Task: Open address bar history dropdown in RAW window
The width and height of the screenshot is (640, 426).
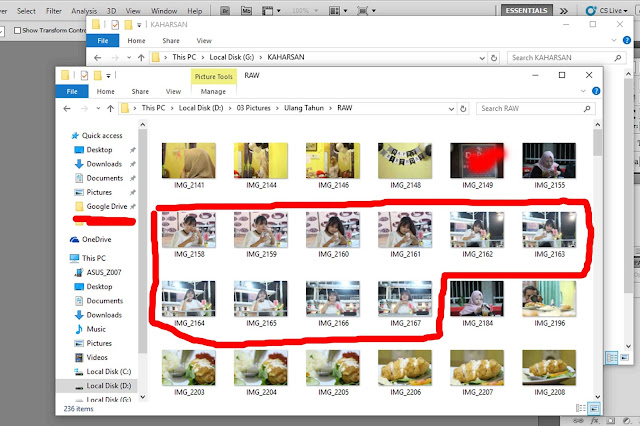Action: click(x=451, y=109)
